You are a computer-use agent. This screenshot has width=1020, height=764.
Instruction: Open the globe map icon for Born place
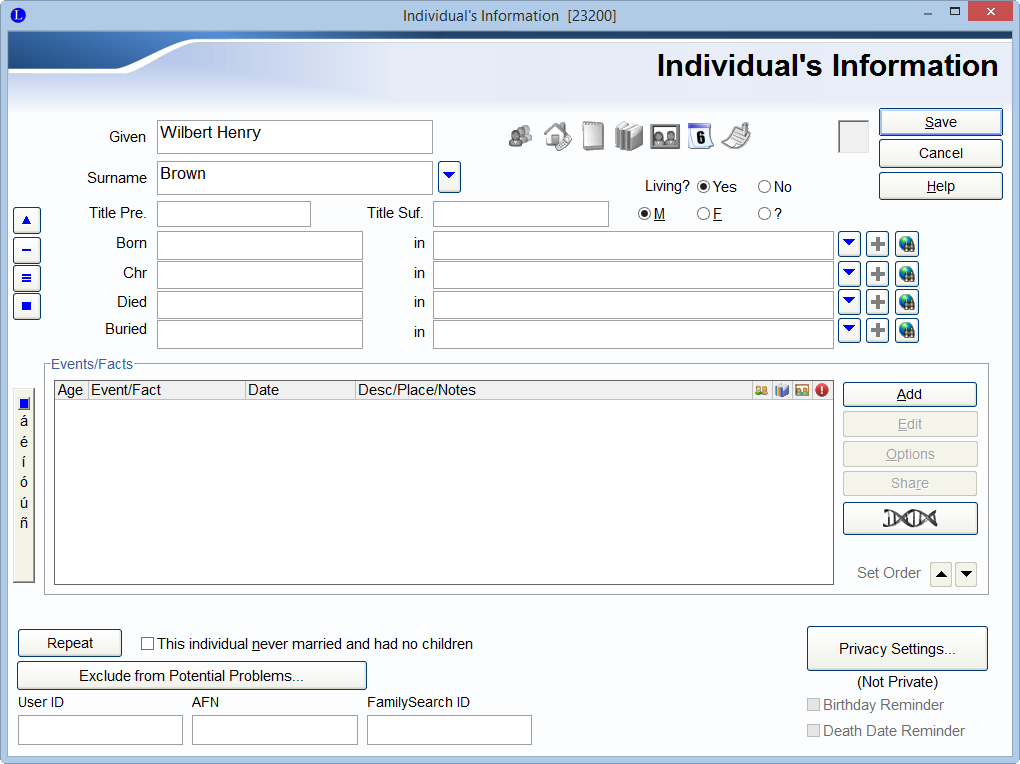pyautogui.click(x=907, y=245)
